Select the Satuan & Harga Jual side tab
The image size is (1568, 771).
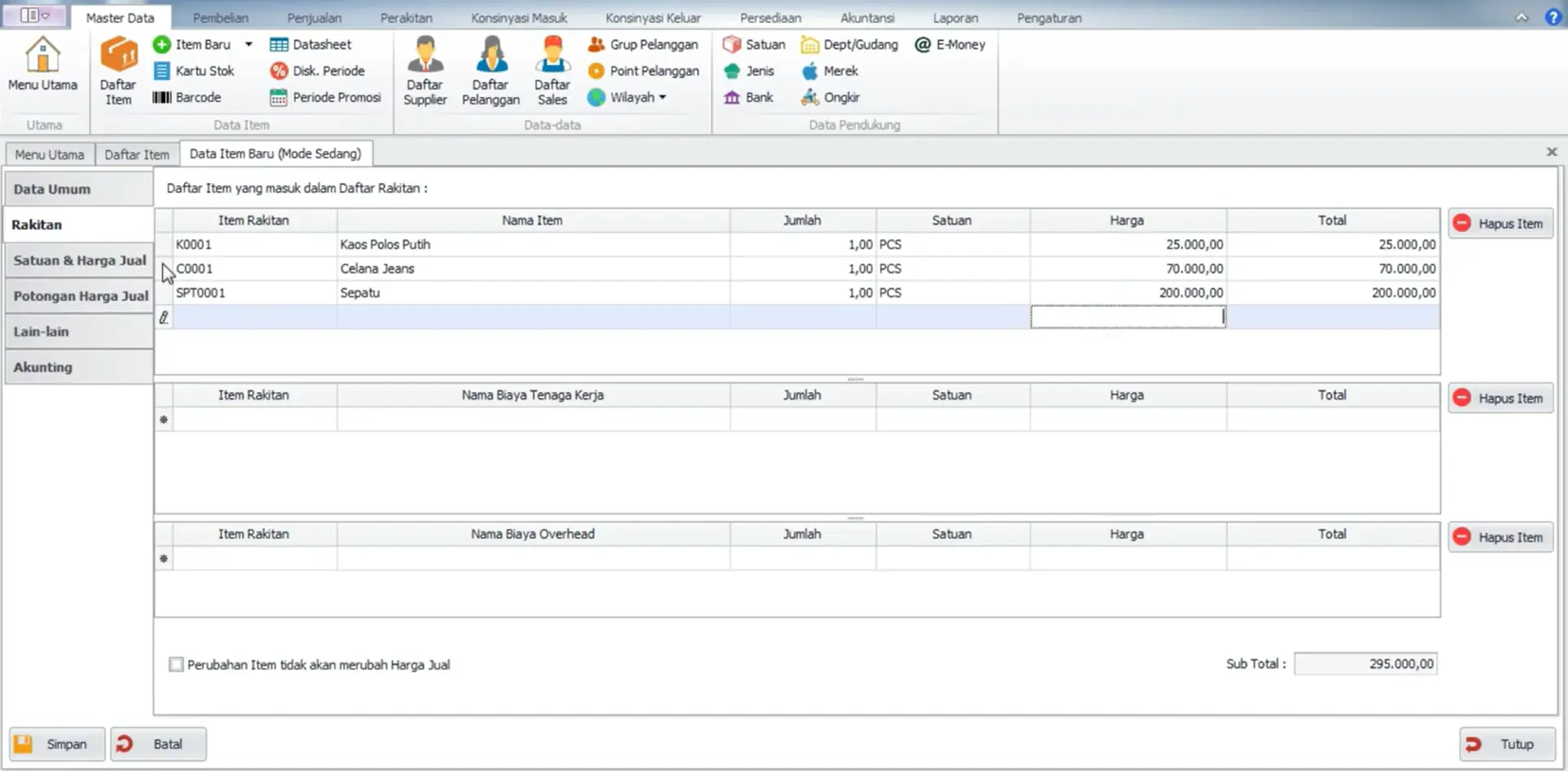(79, 261)
